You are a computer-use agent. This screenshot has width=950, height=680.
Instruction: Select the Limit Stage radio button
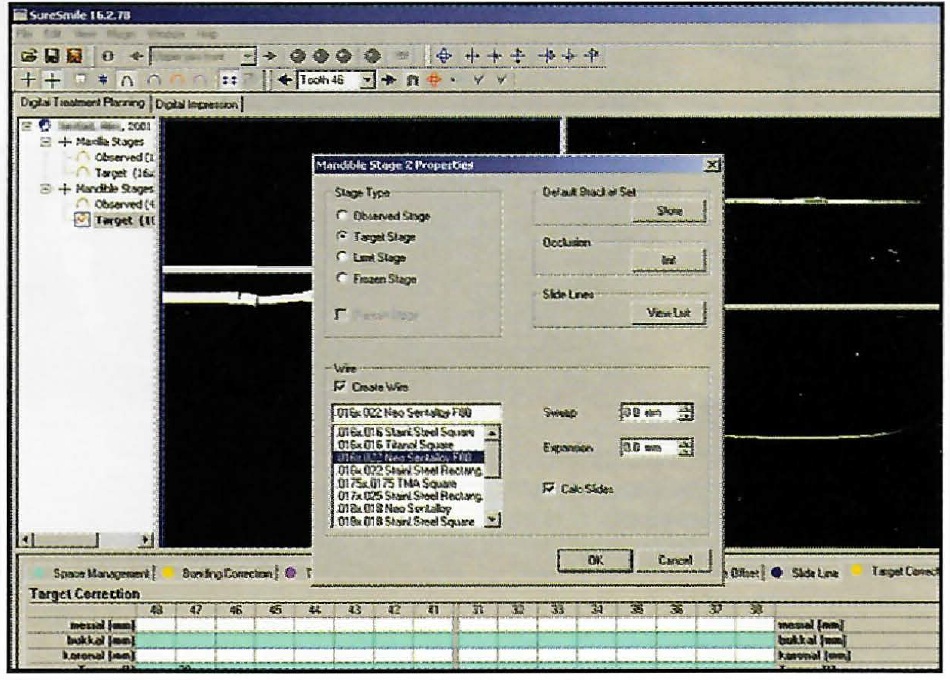coord(342,257)
